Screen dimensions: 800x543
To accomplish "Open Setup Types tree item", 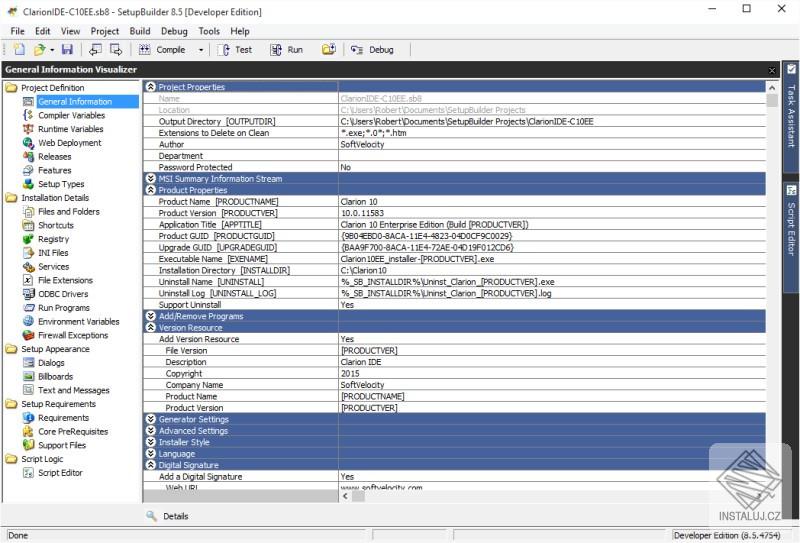I will tap(61, 184).
